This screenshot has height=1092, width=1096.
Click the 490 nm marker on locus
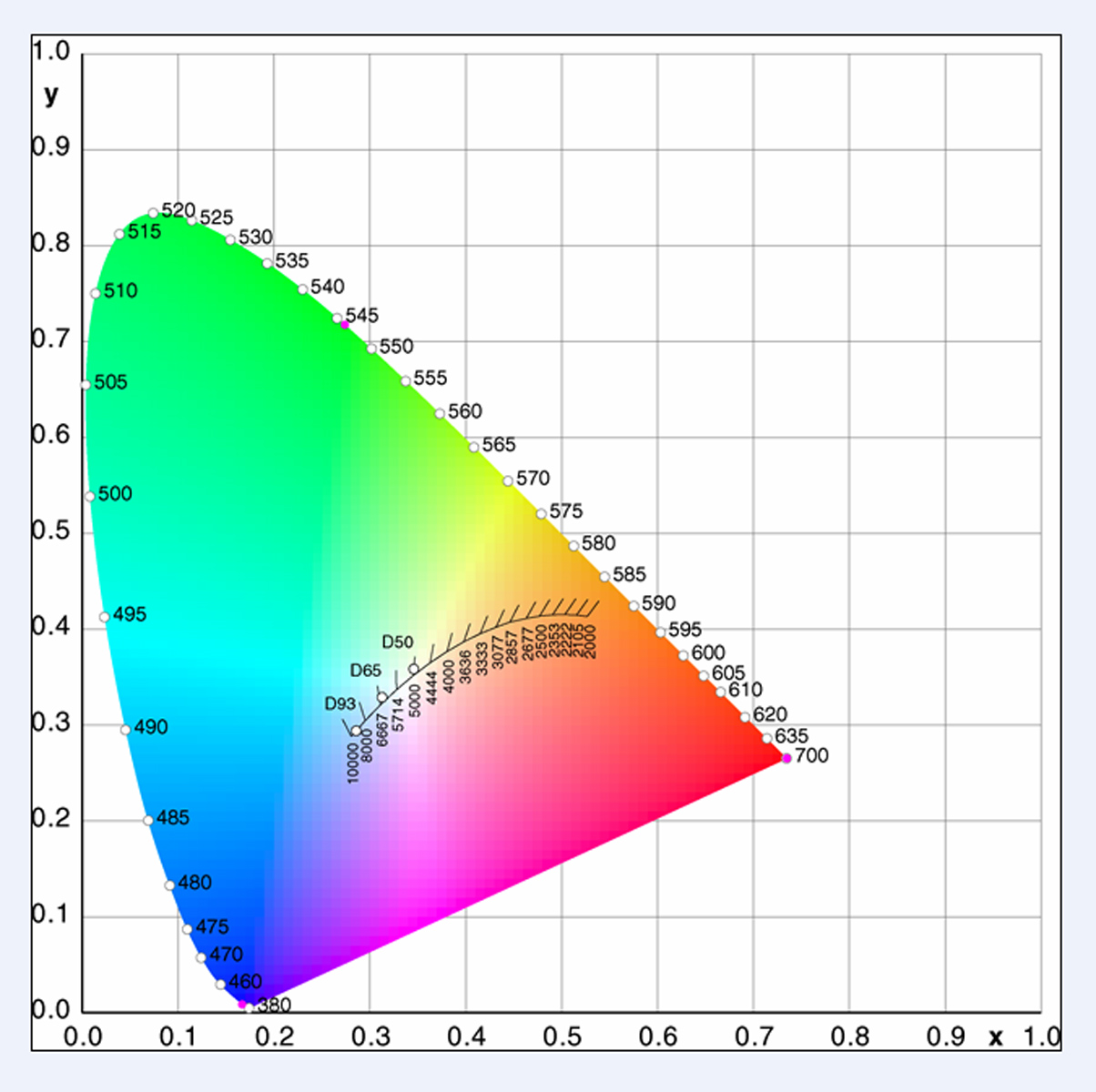126,730
